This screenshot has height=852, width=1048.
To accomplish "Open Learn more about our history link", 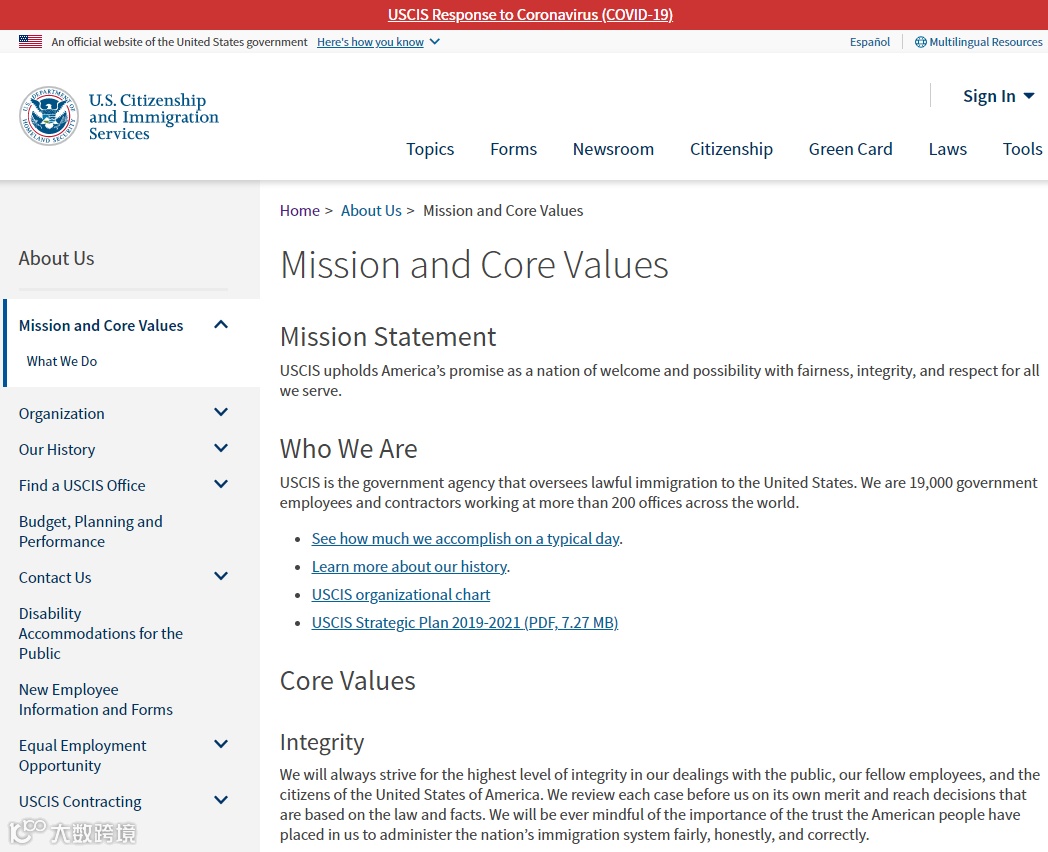I will (409, 567).
